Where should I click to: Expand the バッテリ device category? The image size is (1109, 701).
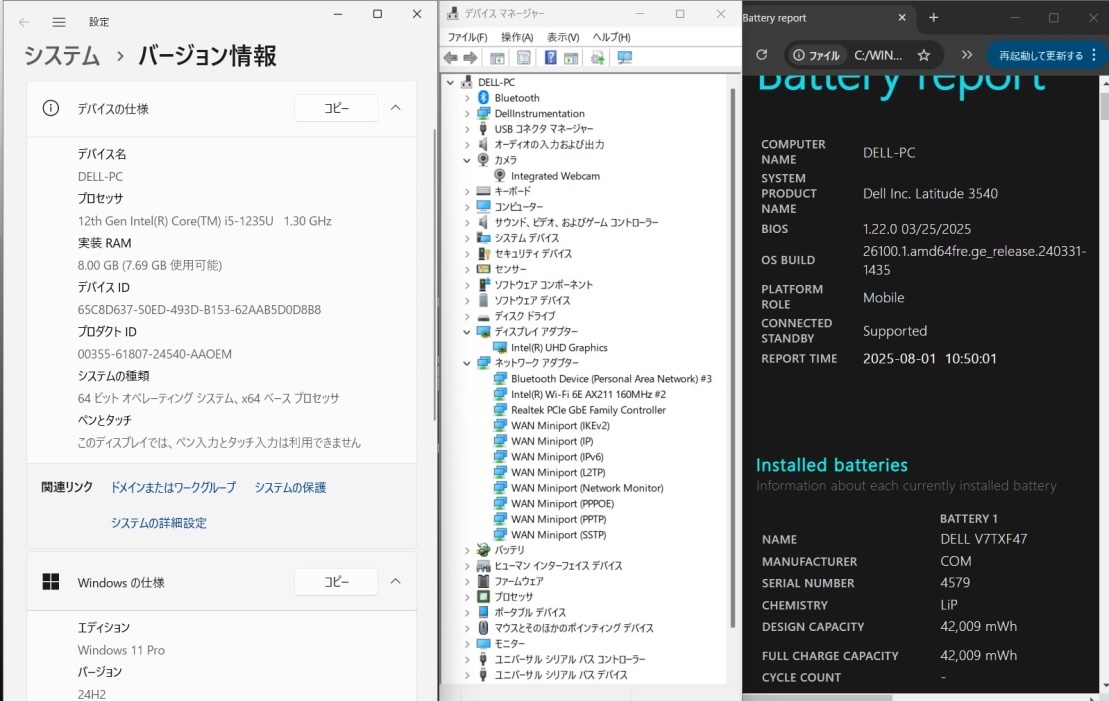[467, 550]
